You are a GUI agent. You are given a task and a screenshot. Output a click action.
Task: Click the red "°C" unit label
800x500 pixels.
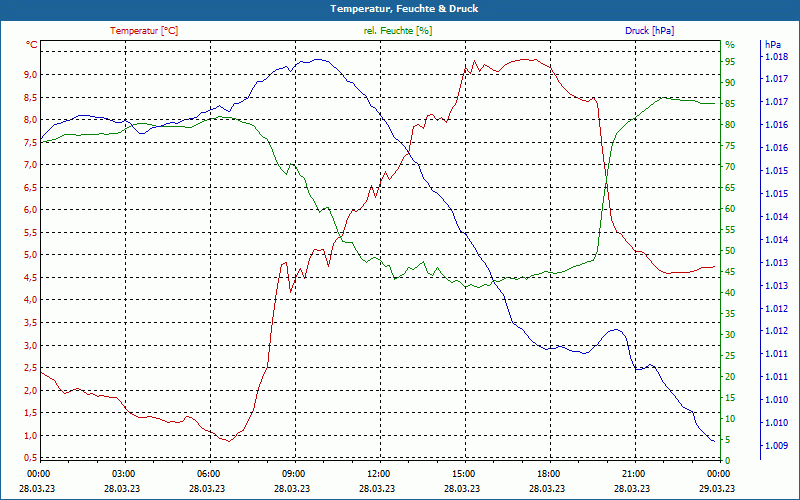pyautogui.click(x=31, y=45)
